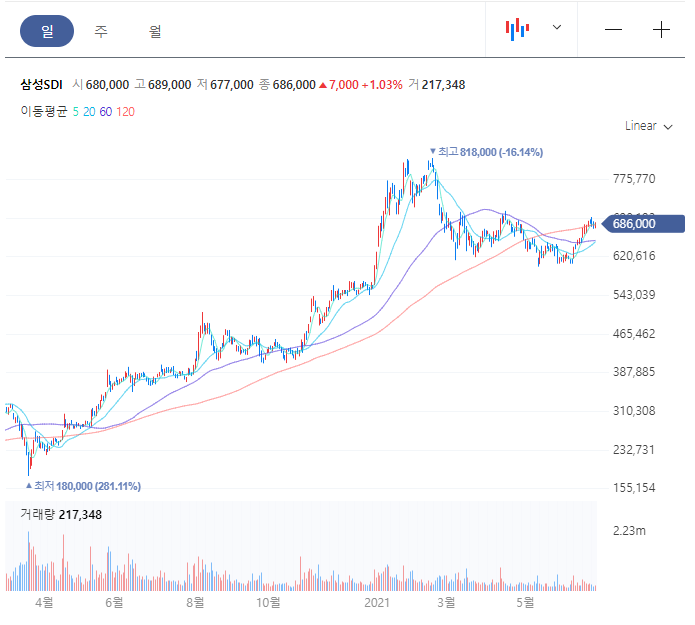Toggle the 120-day moving average
695x625 pixels.
point(125,112)
